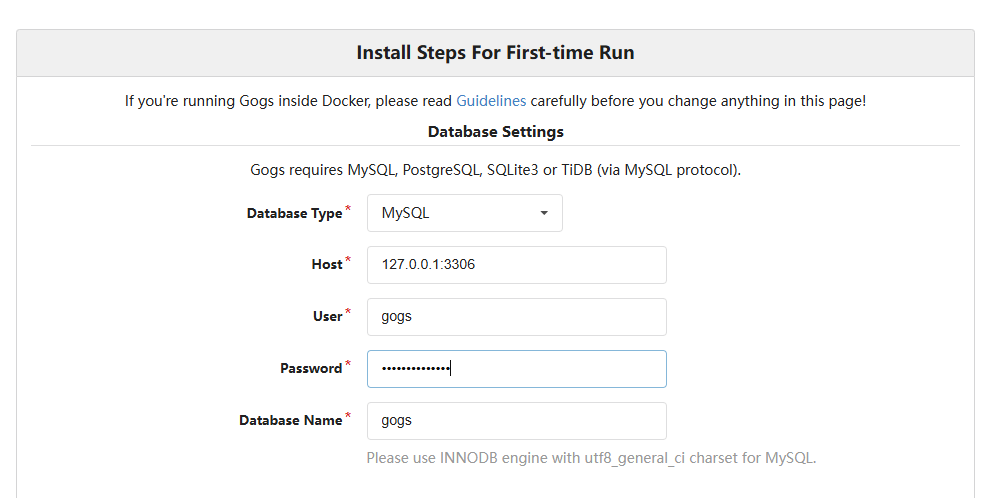Click the masked Password input field
Screen dimensions: 988x498
click(x=517, y=369)
